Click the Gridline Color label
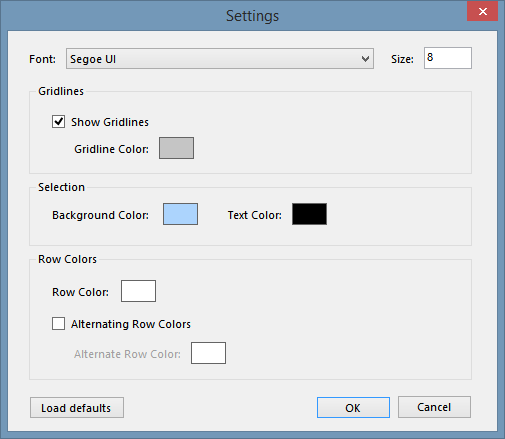The width and height of the screenshot is (505, 439). 111,149
